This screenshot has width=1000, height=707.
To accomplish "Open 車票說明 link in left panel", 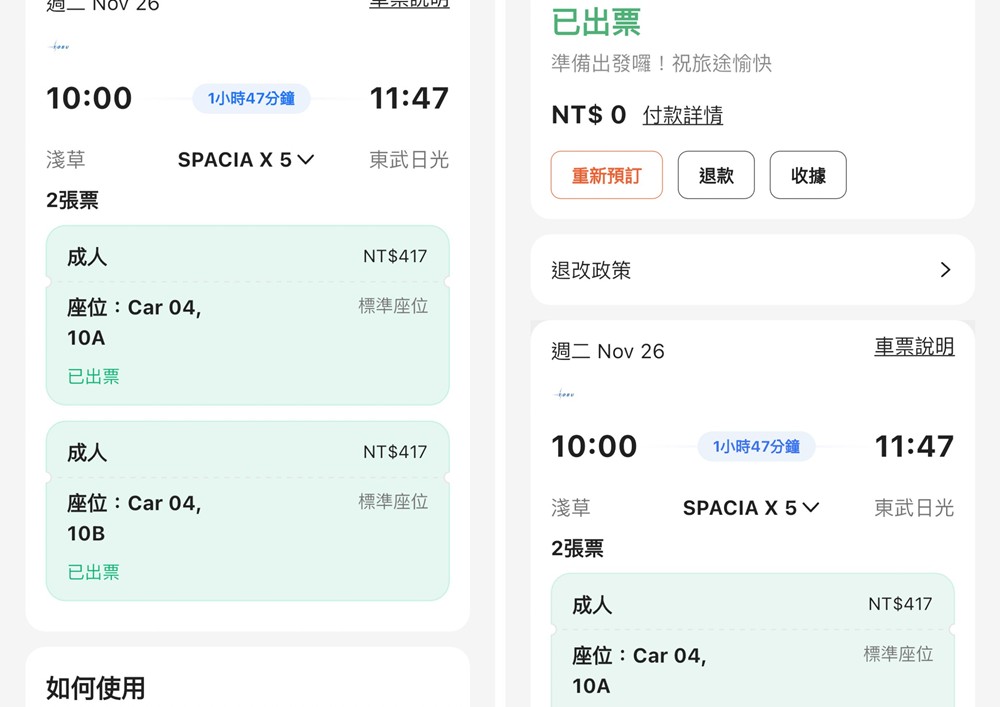I will click(x=409, y=4).
